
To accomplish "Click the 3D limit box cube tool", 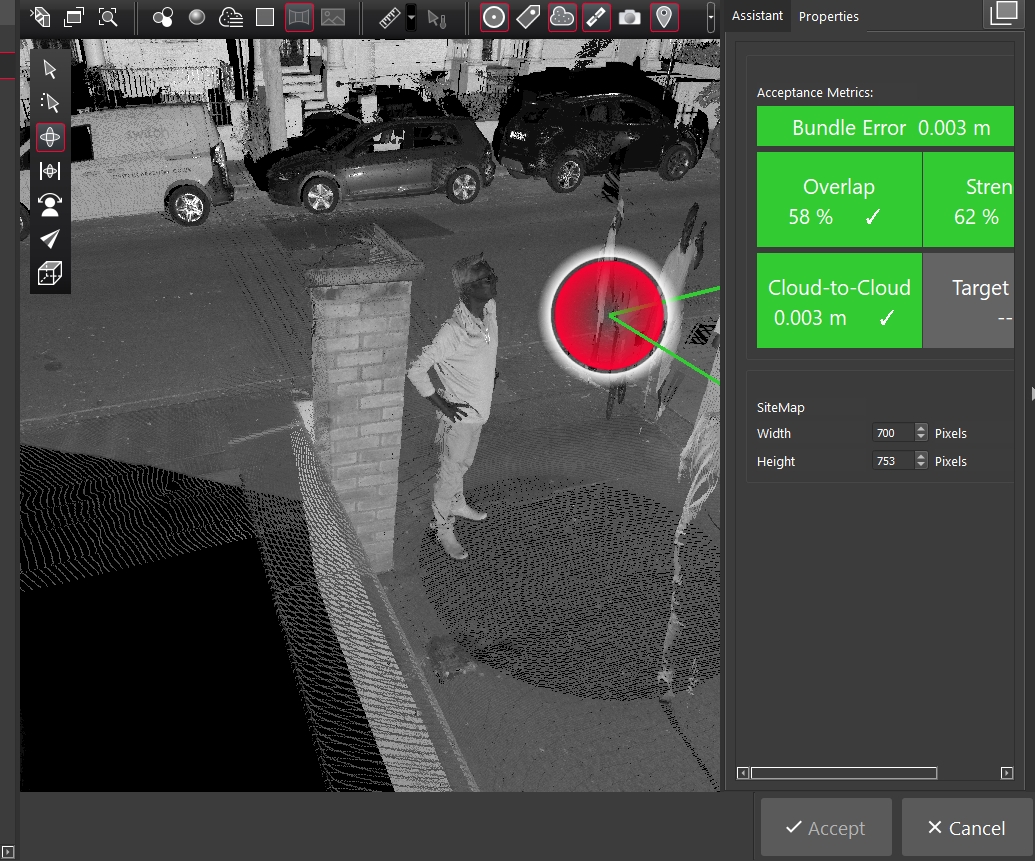I will coord(50,273).
